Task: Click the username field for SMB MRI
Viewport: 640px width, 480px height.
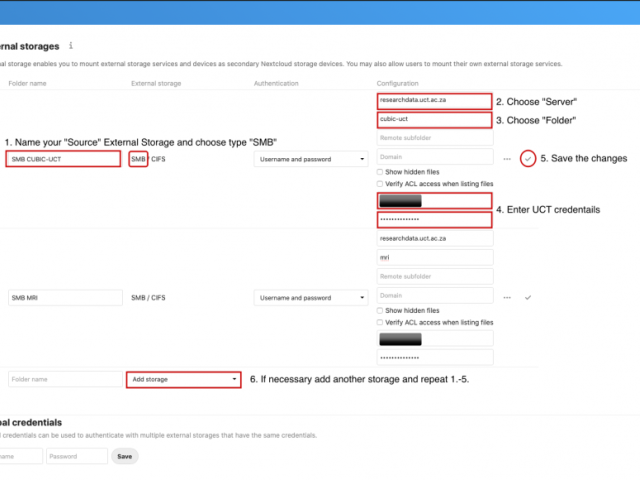Action: pos(435,339)
